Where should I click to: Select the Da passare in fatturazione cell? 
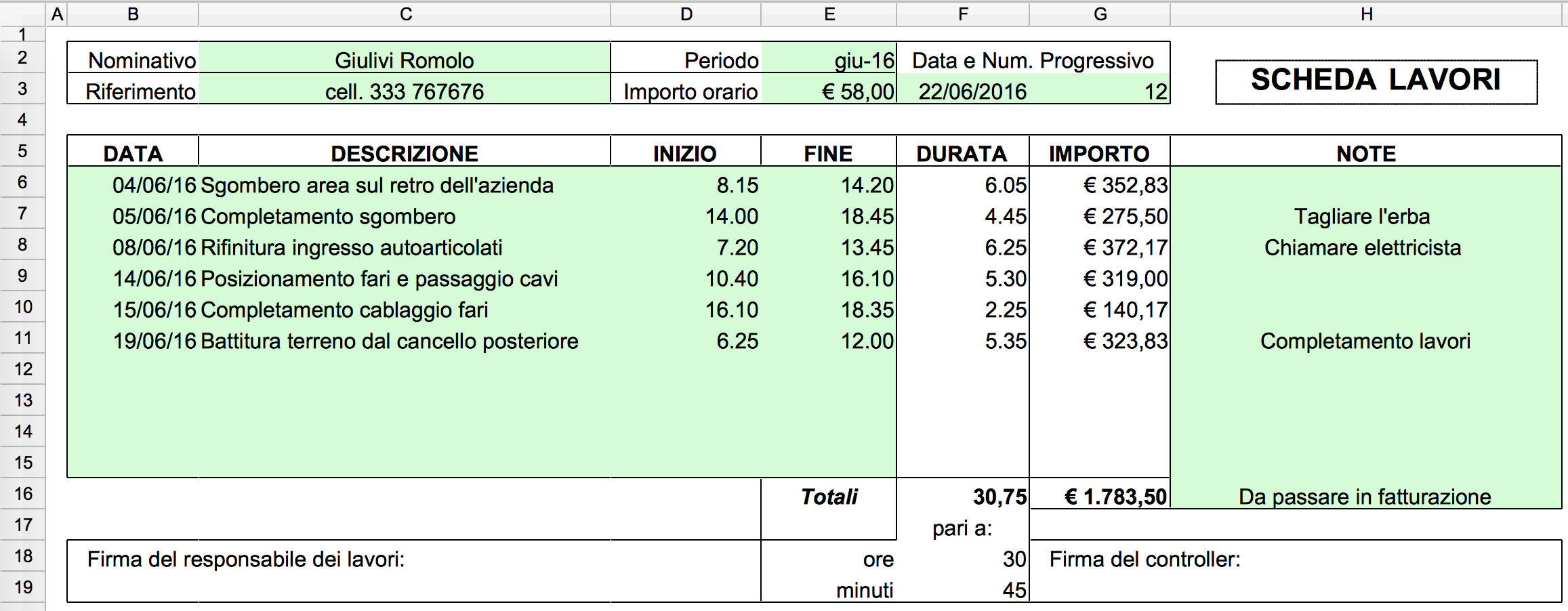(x=1365, y=497)
